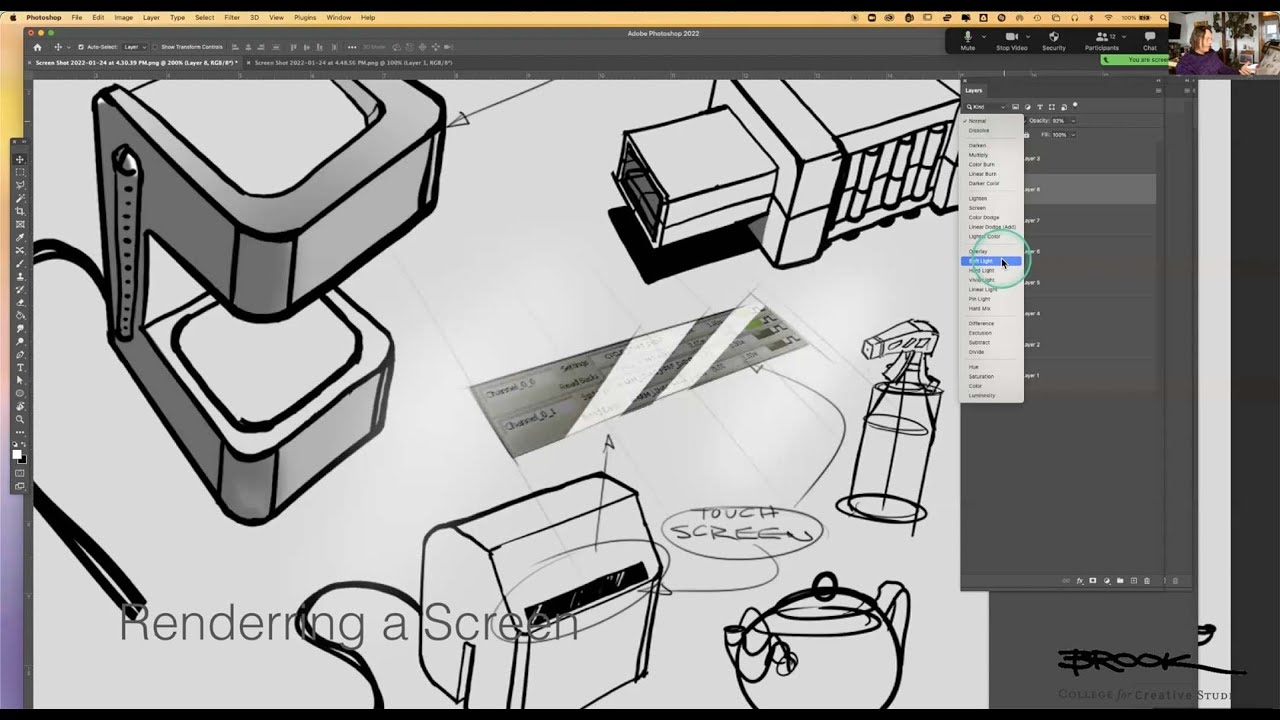Toggle the shape layer filter icon
This screenshot has height=720, width=1280.
click(x=1051, y=107)
